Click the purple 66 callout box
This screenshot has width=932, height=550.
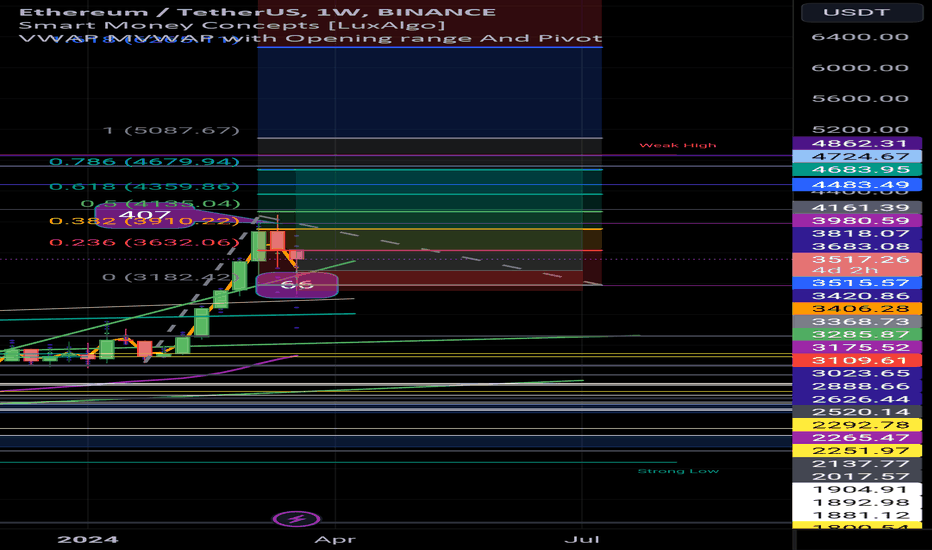click(x=297, y=285)
